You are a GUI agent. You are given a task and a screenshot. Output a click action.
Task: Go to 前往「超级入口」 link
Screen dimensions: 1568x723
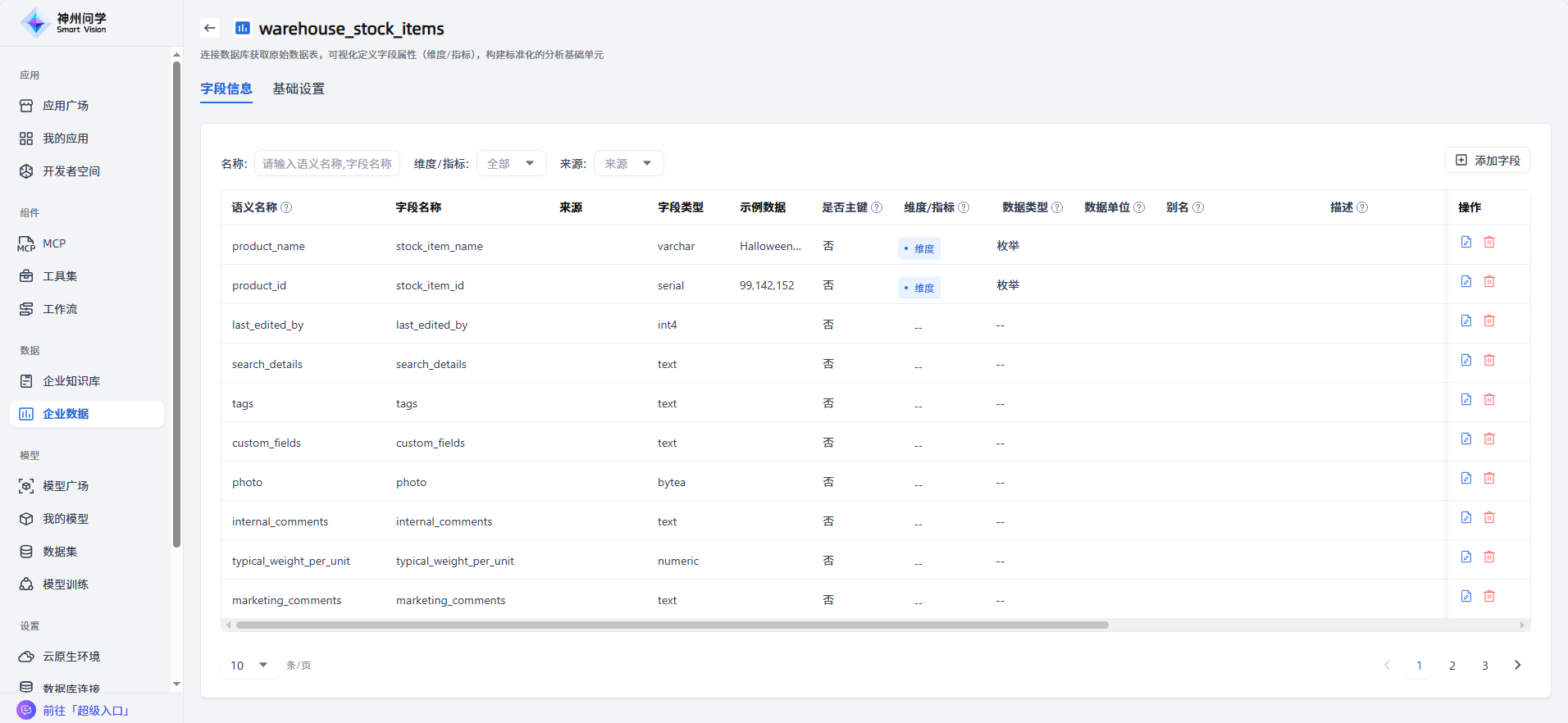coord(85,710)
